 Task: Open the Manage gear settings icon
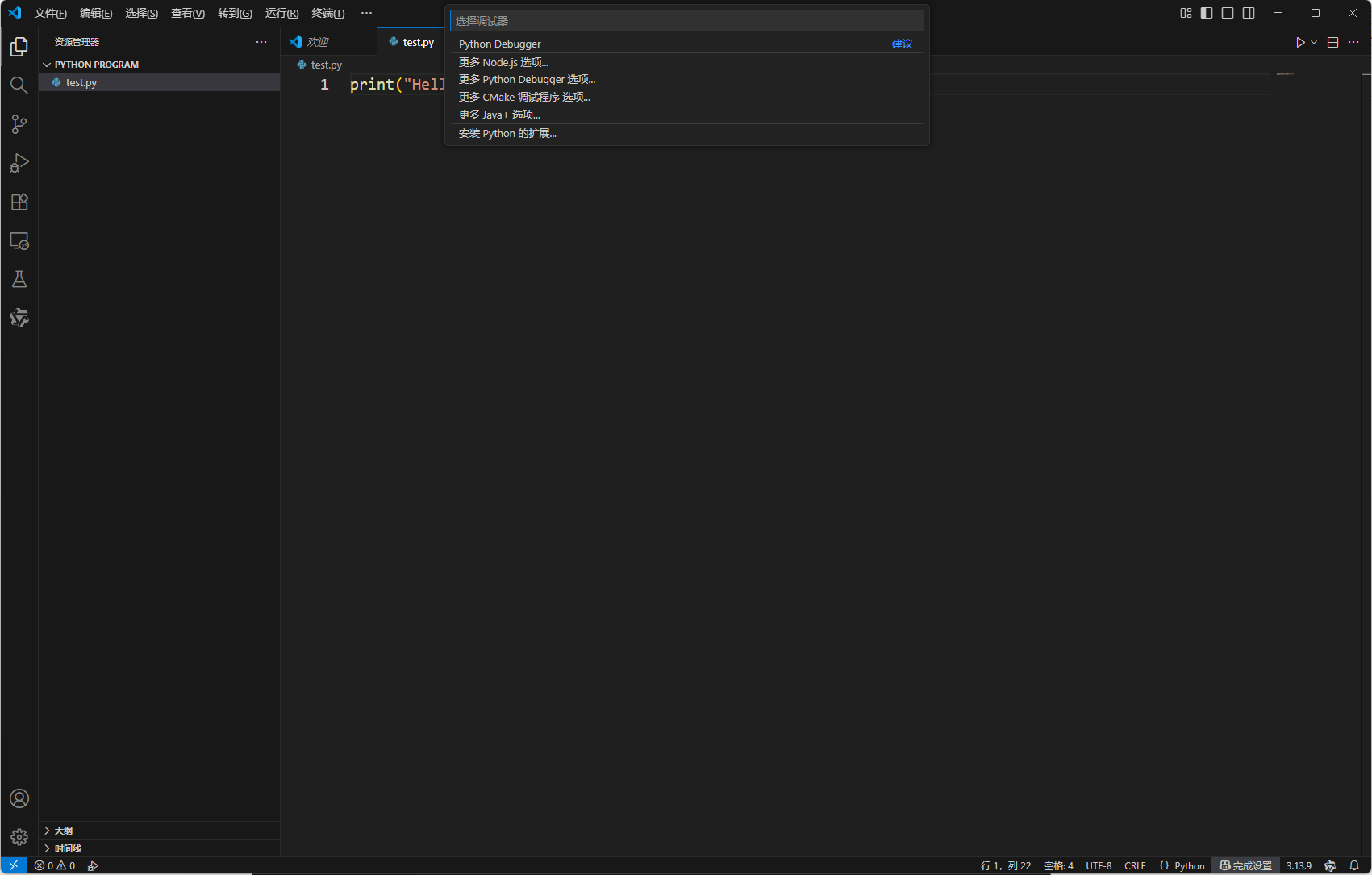(x=19, y=837)
